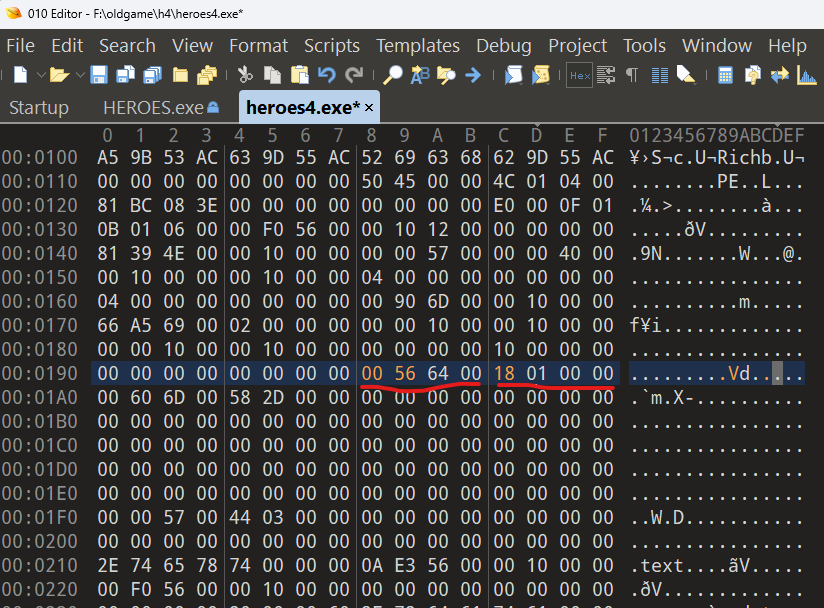Click byte E0 in row 00:0120
The height and width of the screenshot is (608, 824).
click(504, 205)
